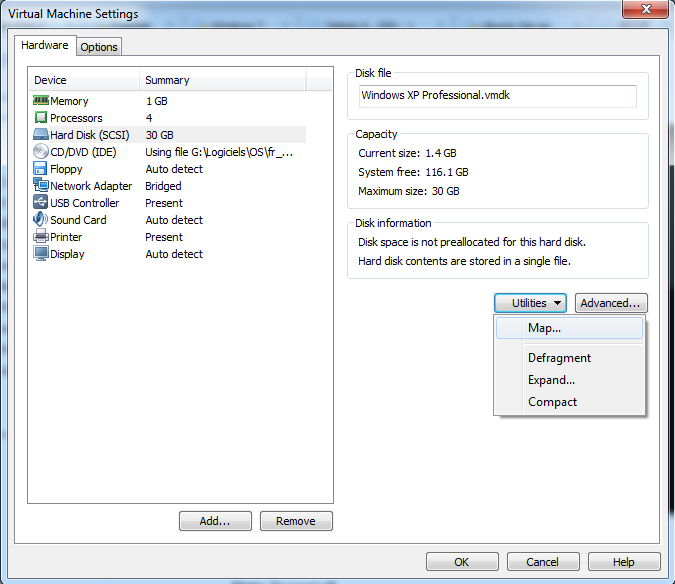Screen dimensions: 675x584
Task: Click the Printer icon
Action: click(x=41, y=237)
